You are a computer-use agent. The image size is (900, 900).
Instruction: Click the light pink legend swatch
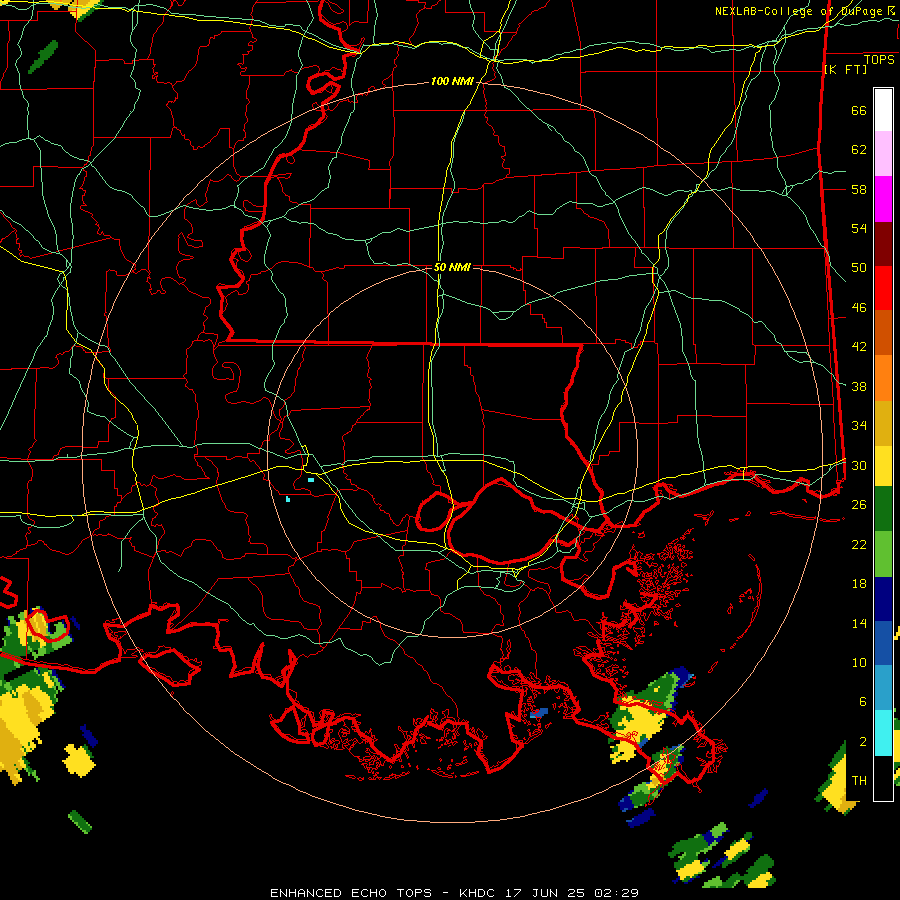tap(883, 153)
